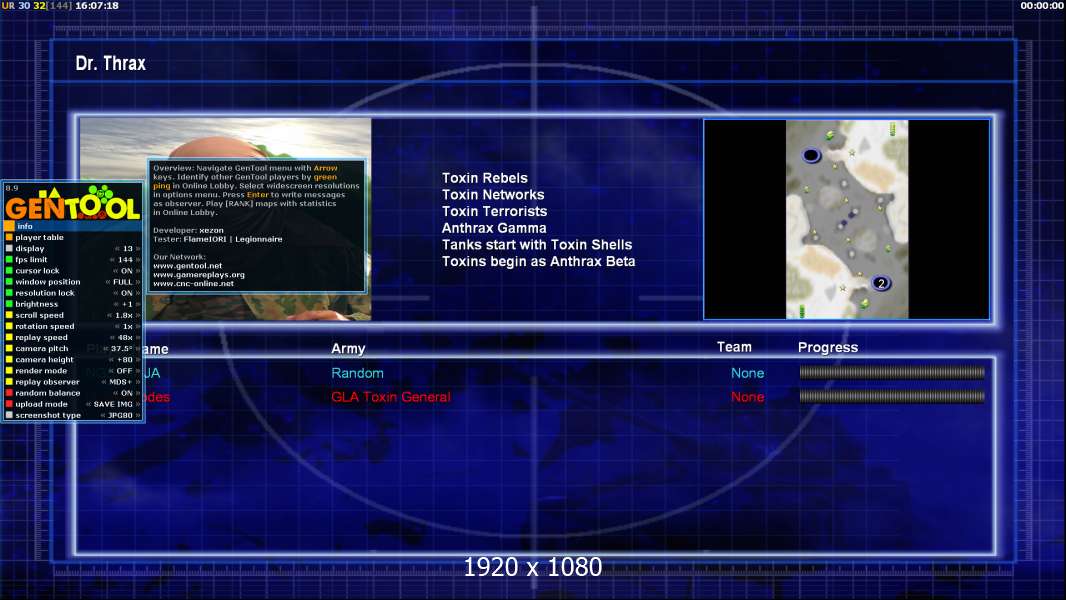The height and width of the screenshot is (600, 1066).
Task: Click progress bar for GLA Toxin General
Action: [x=892, y=397]
